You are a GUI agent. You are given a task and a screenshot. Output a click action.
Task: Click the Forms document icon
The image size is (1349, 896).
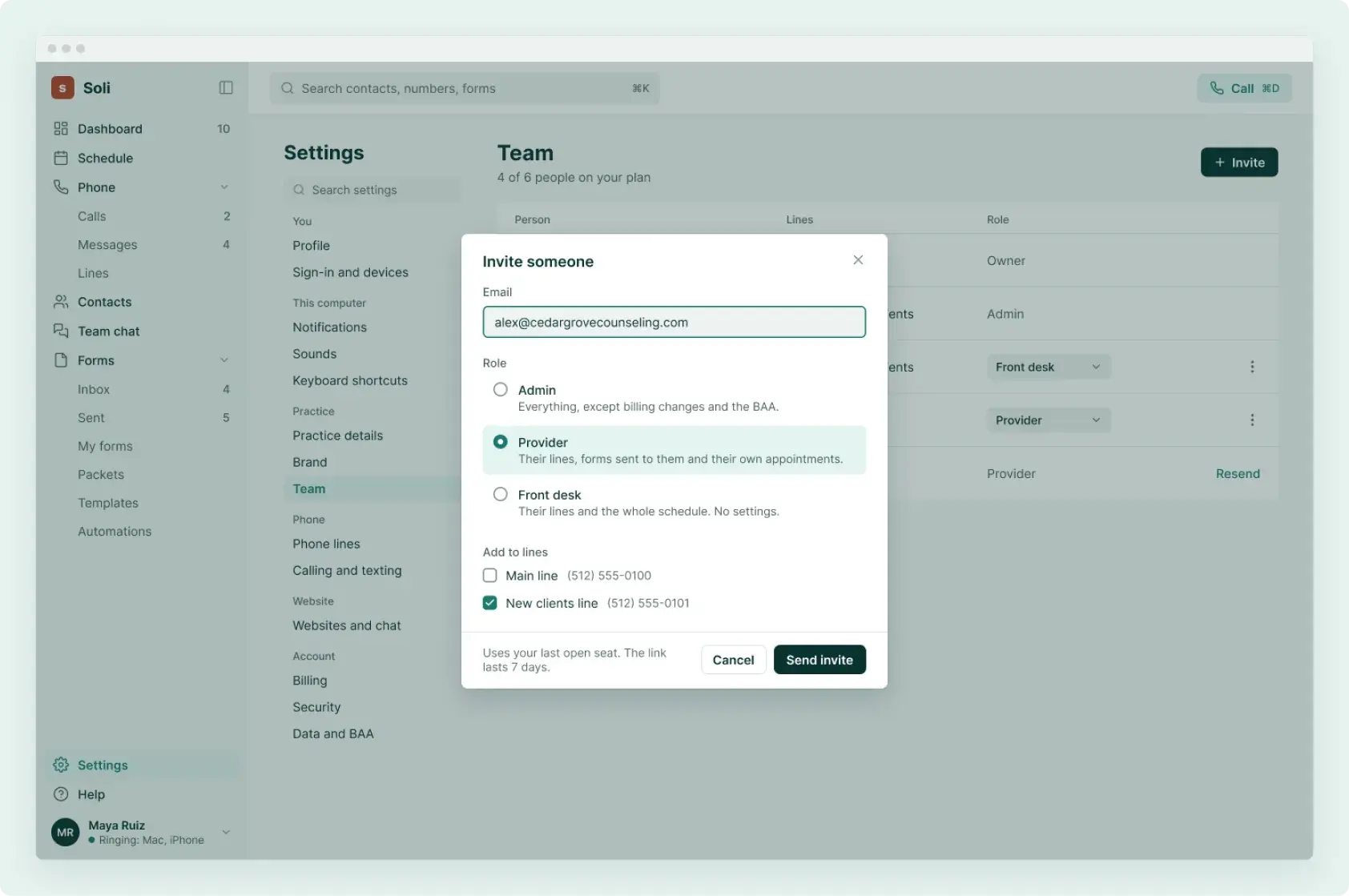click(61, 360)
